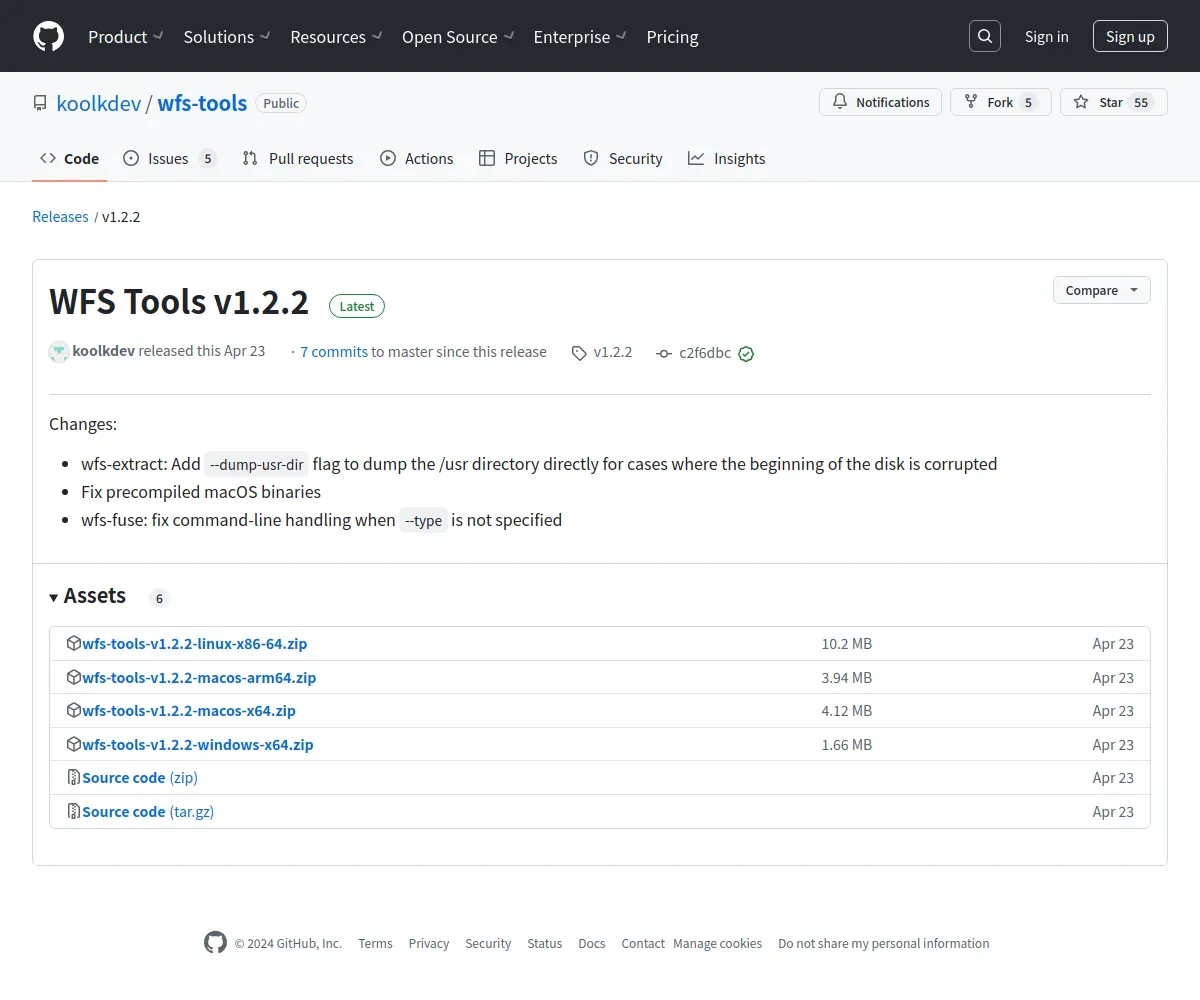Open the GitHub homepage logo

click(49, 37)
